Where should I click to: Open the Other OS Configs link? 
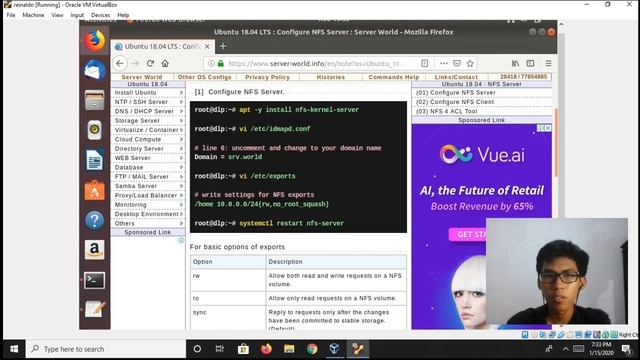(204, 77)
